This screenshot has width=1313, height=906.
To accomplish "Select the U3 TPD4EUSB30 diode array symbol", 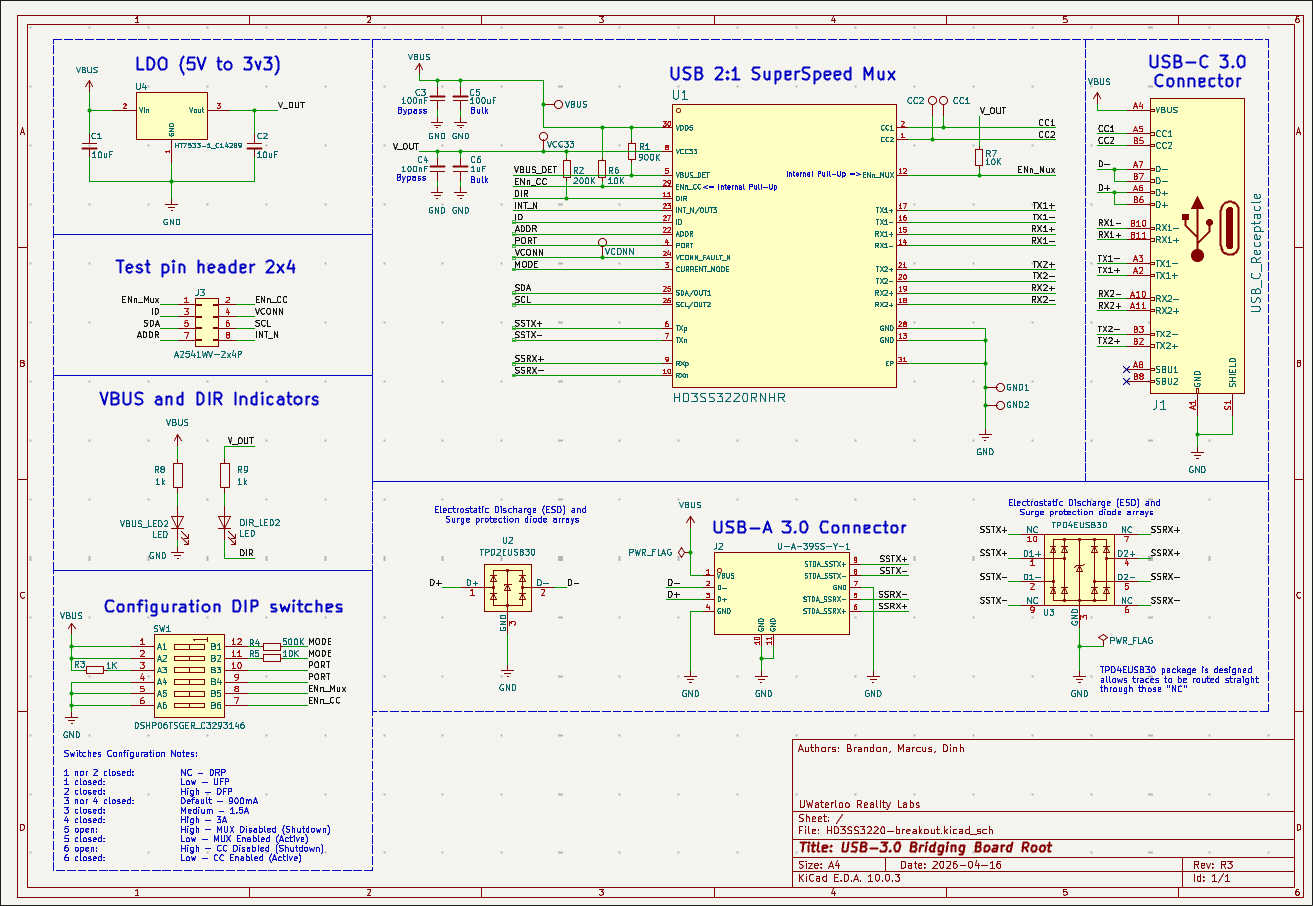I will [1078, 570].
